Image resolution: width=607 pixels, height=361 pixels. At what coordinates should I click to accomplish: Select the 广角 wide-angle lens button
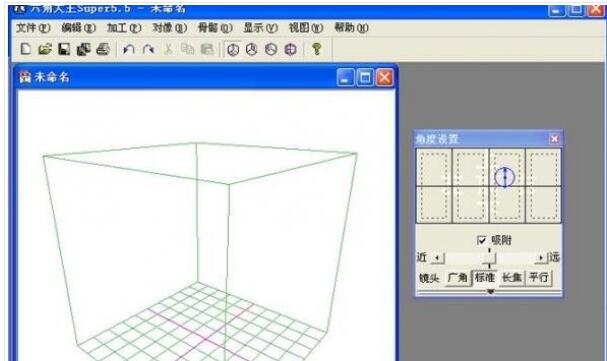coord(458,278)
